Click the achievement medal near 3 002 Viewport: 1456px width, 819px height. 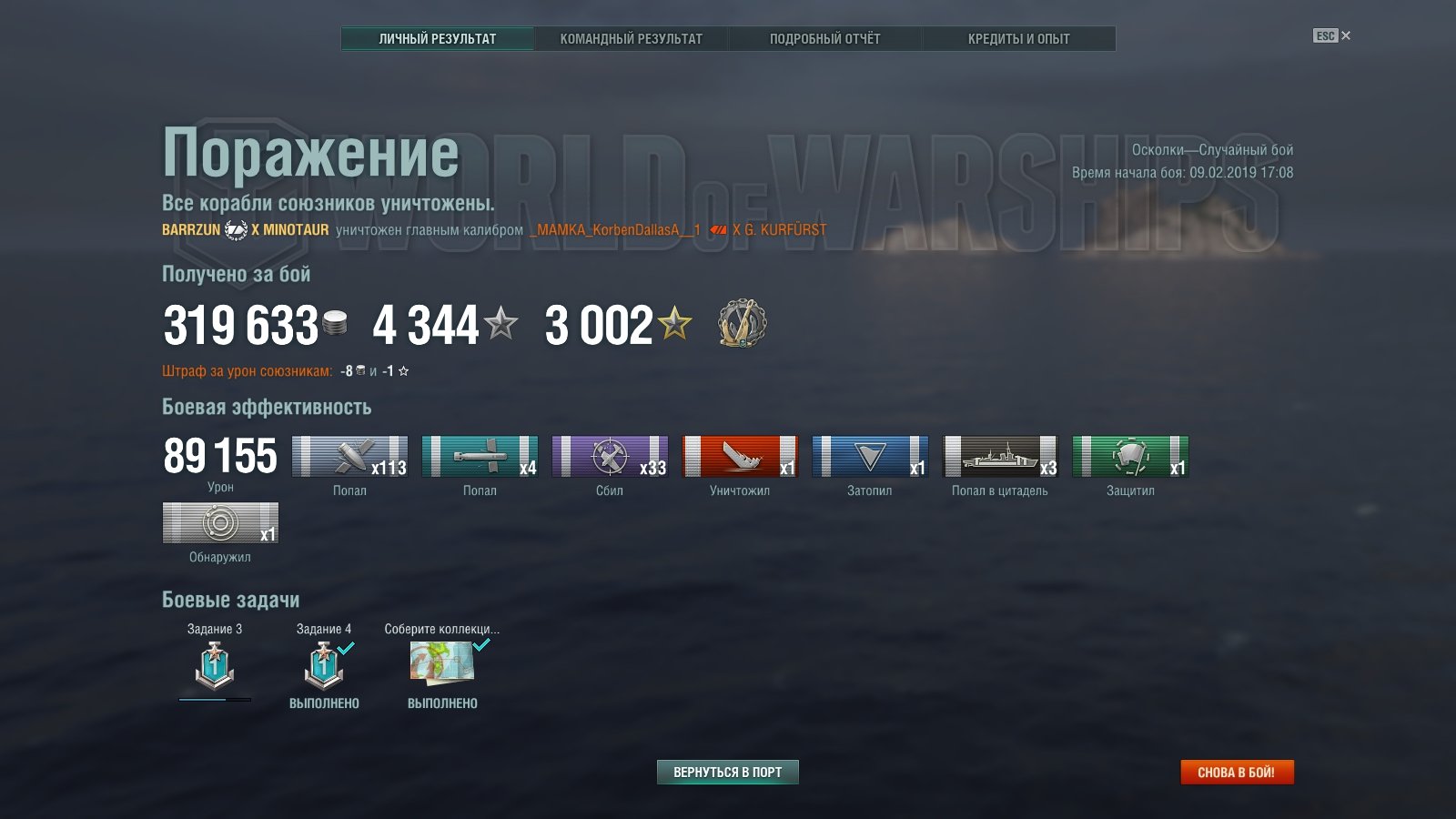click(x=742, y=323)
